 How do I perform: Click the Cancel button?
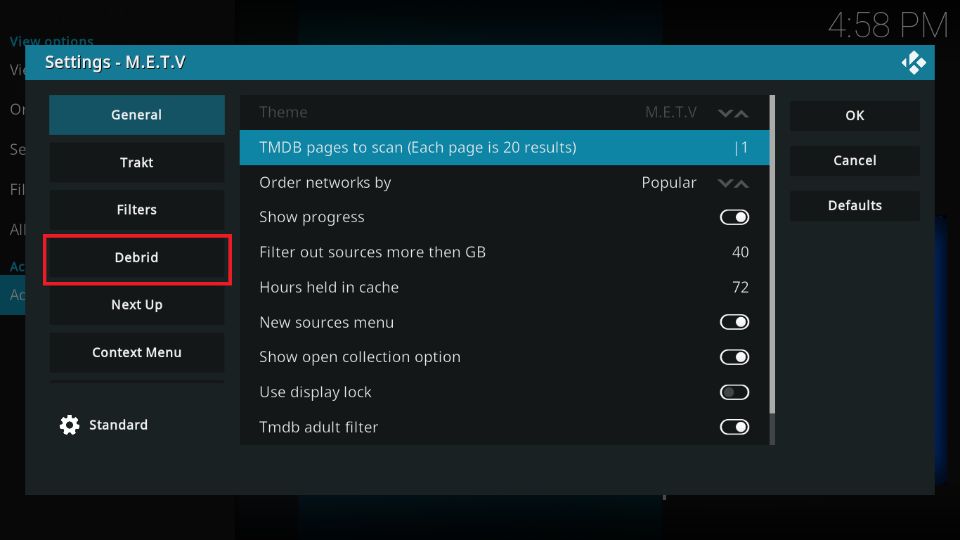855,160
